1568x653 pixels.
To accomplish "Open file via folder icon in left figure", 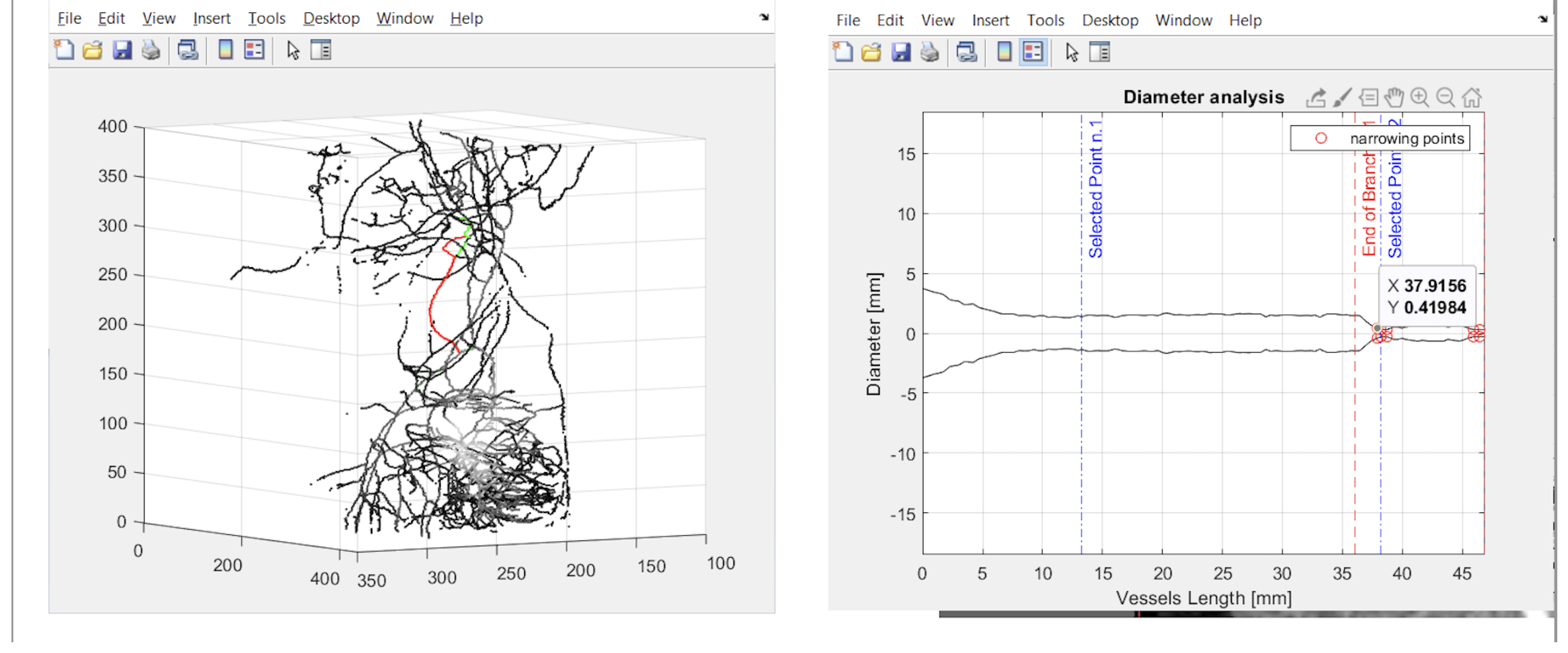I will (x=93, y=50).
